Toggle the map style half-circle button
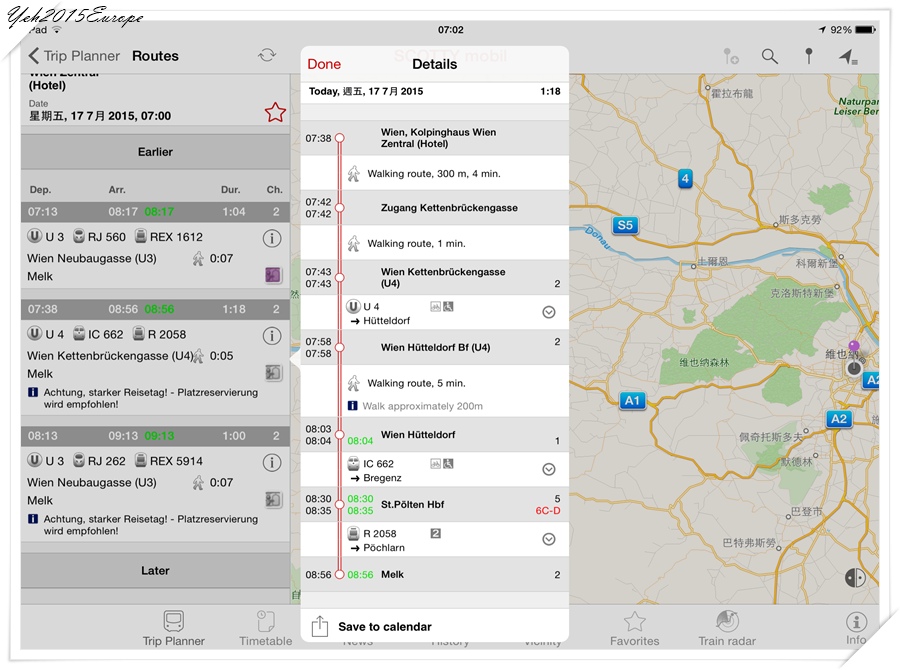The image size is (900, 670). click(x=855, y=578)
